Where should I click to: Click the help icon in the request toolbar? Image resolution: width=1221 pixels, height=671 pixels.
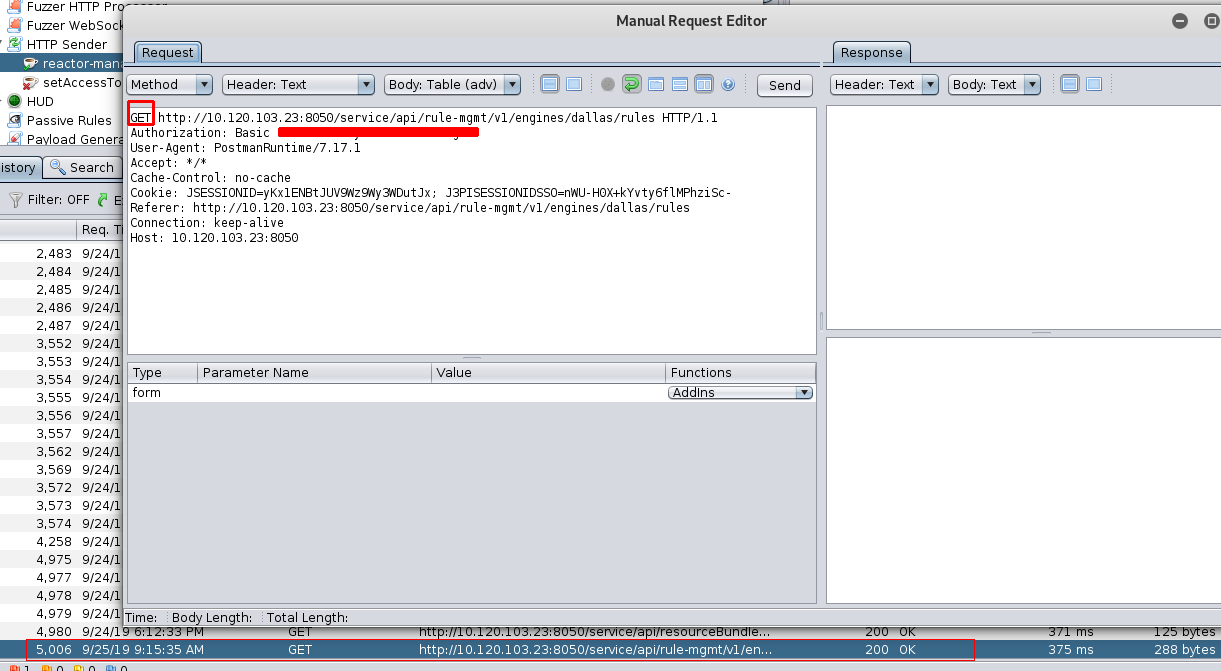(728, 84)
